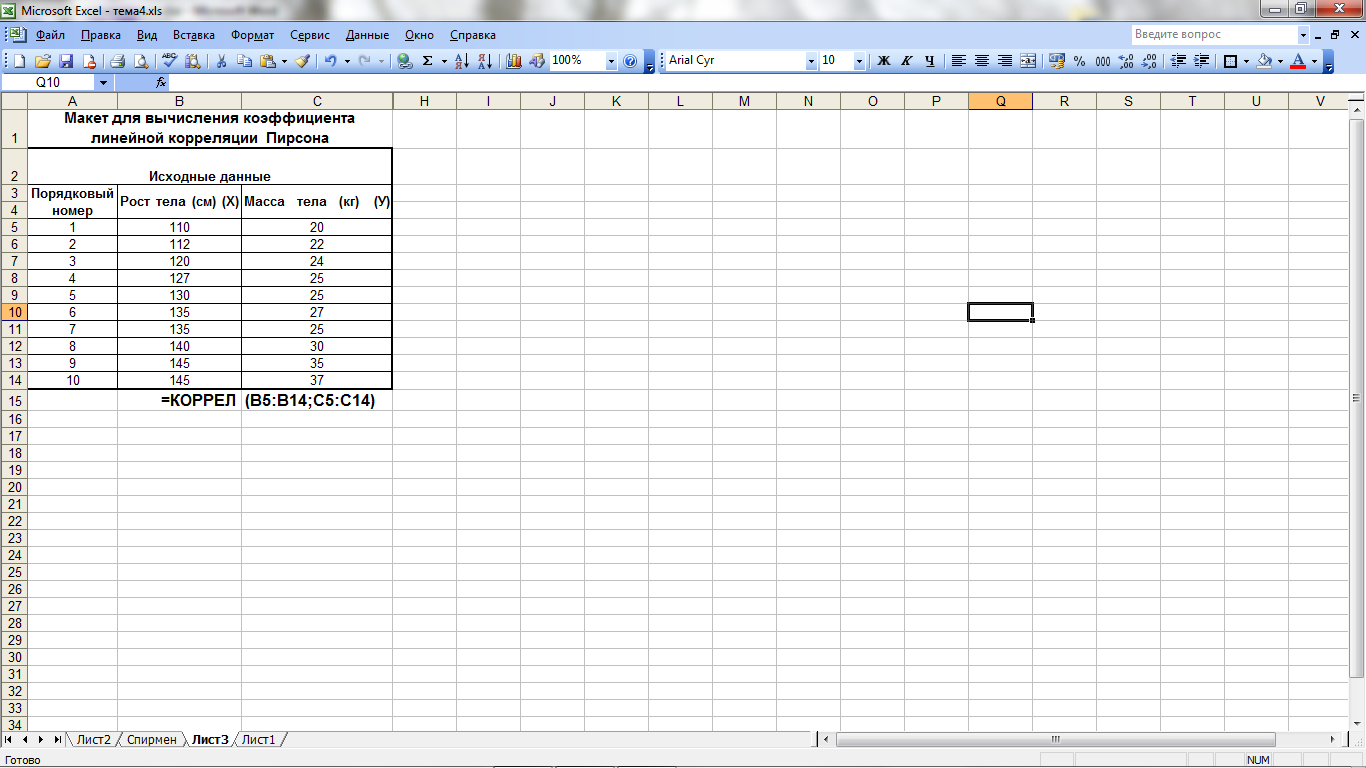Open the Research binoculars-book icon

pos(192,61)
